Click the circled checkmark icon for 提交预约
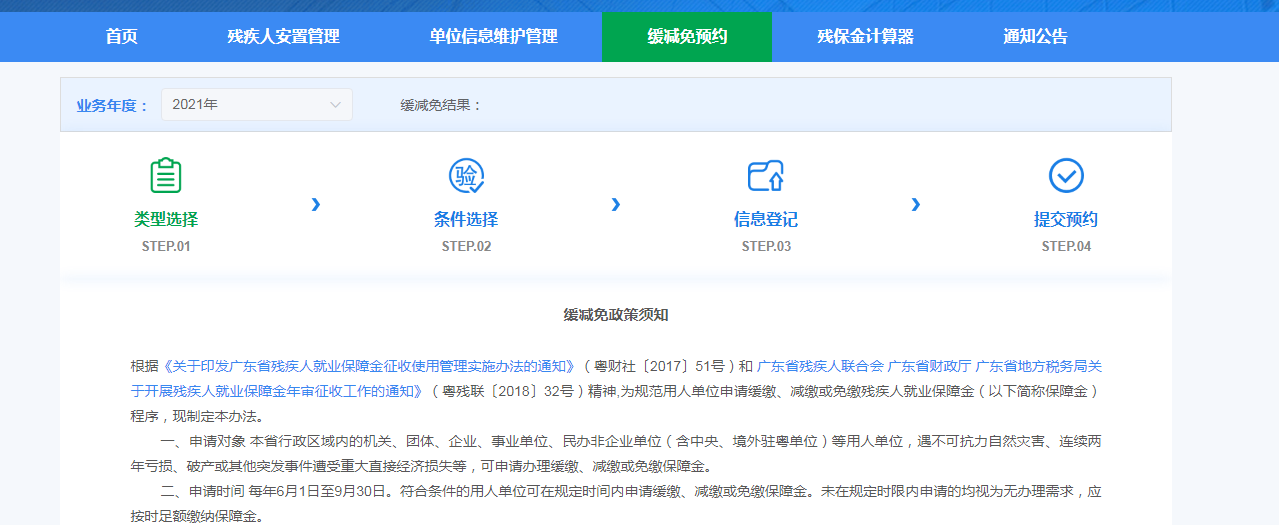This screenshot has height=525, width=1279. click(1066, 176)
